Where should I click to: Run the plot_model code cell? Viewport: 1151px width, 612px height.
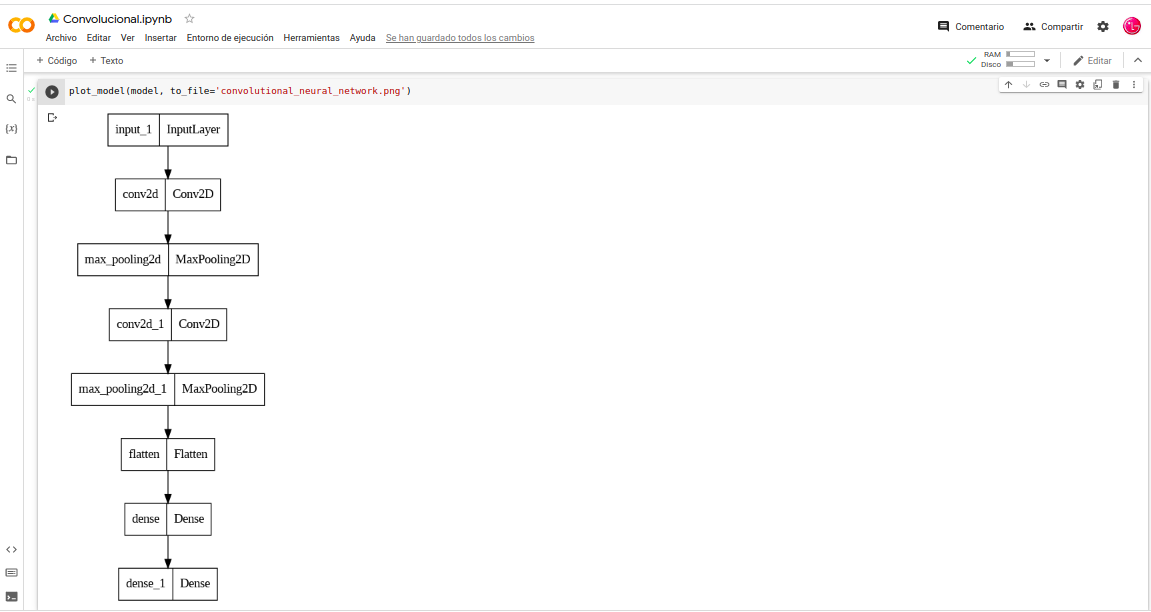pyautogui.click(x=52, y=91)
